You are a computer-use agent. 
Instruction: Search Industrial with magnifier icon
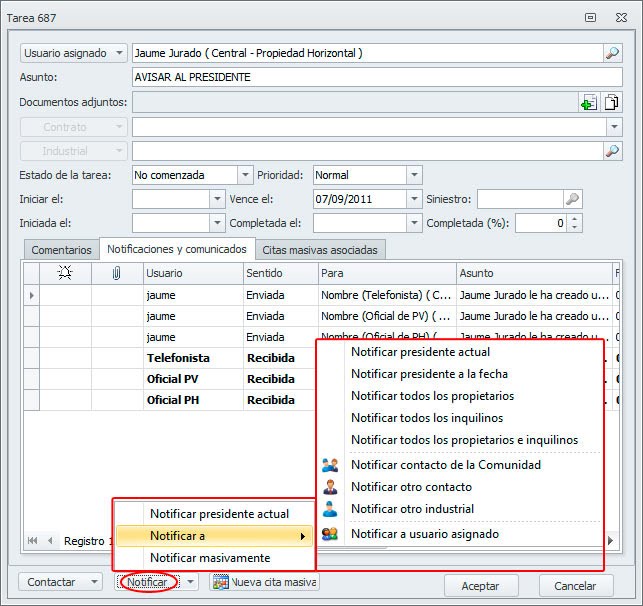[x=612, y=151]
